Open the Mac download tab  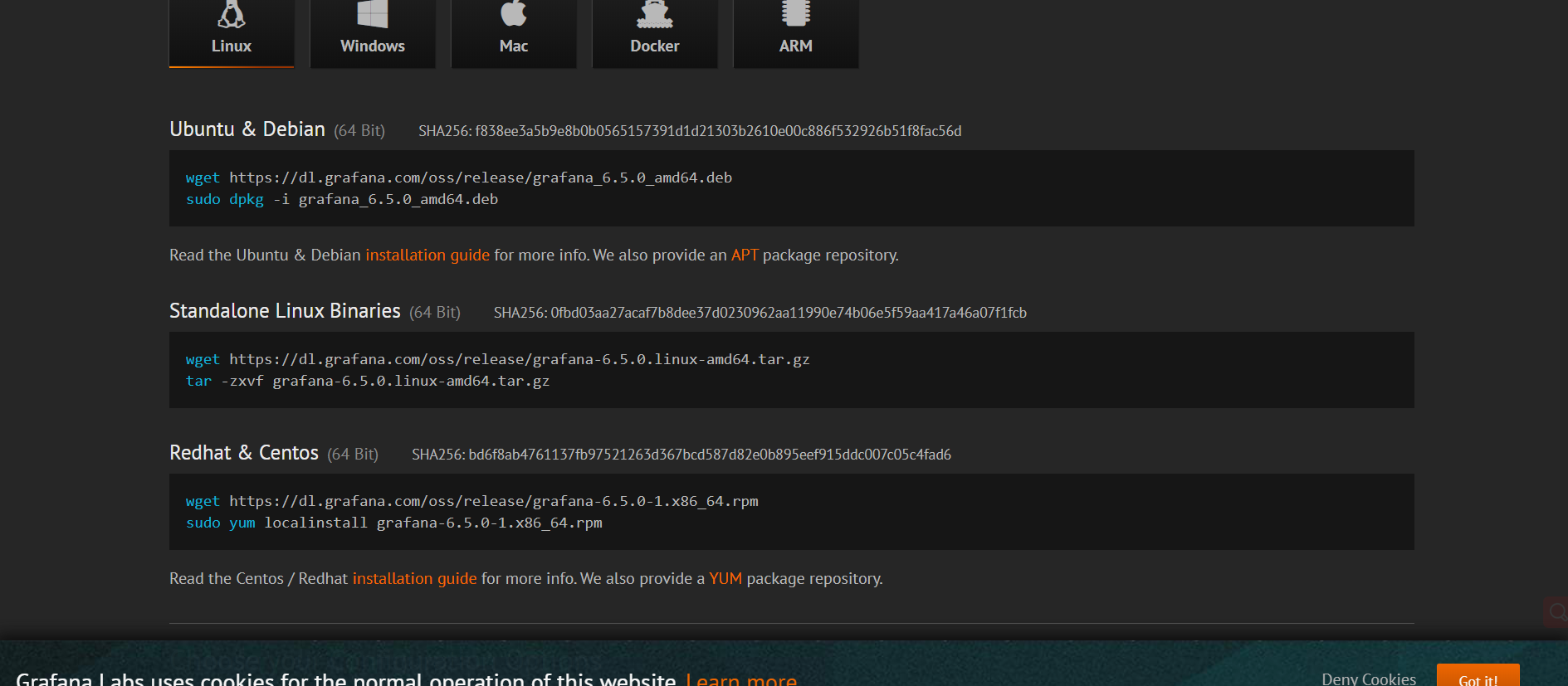[x=514, y=33]
